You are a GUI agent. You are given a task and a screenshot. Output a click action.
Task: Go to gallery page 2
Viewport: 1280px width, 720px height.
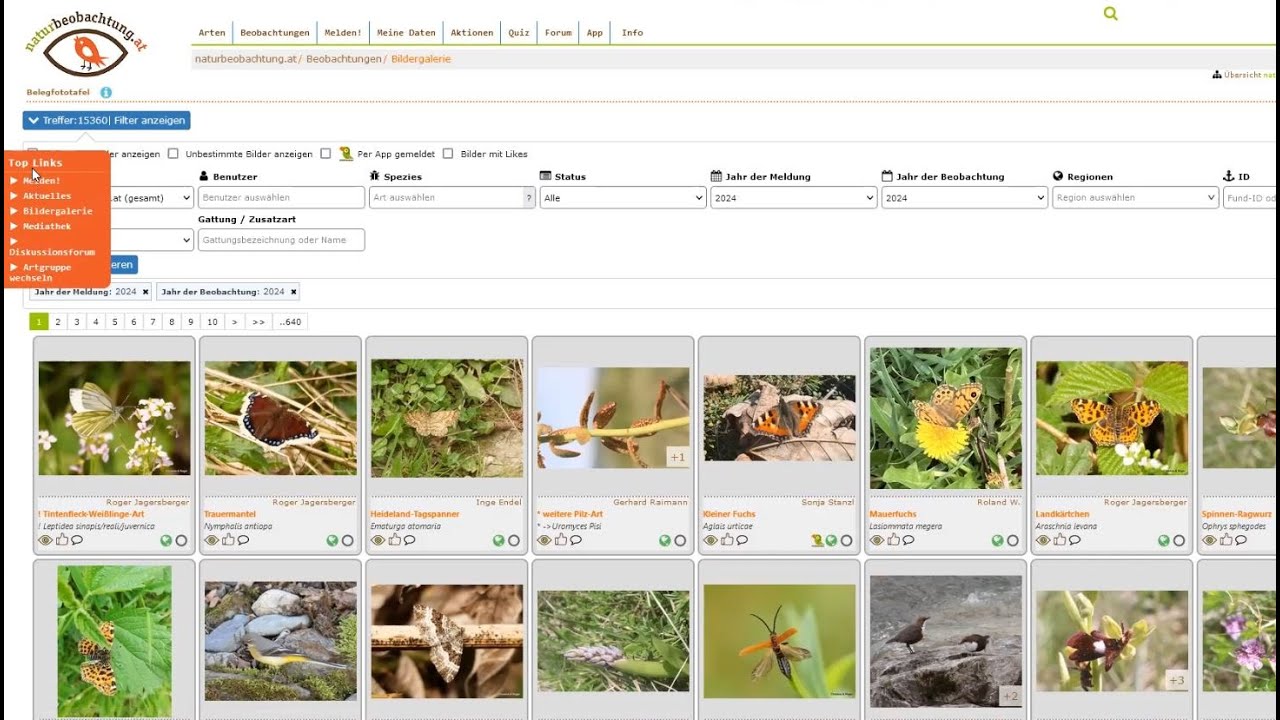coord(58,322)
